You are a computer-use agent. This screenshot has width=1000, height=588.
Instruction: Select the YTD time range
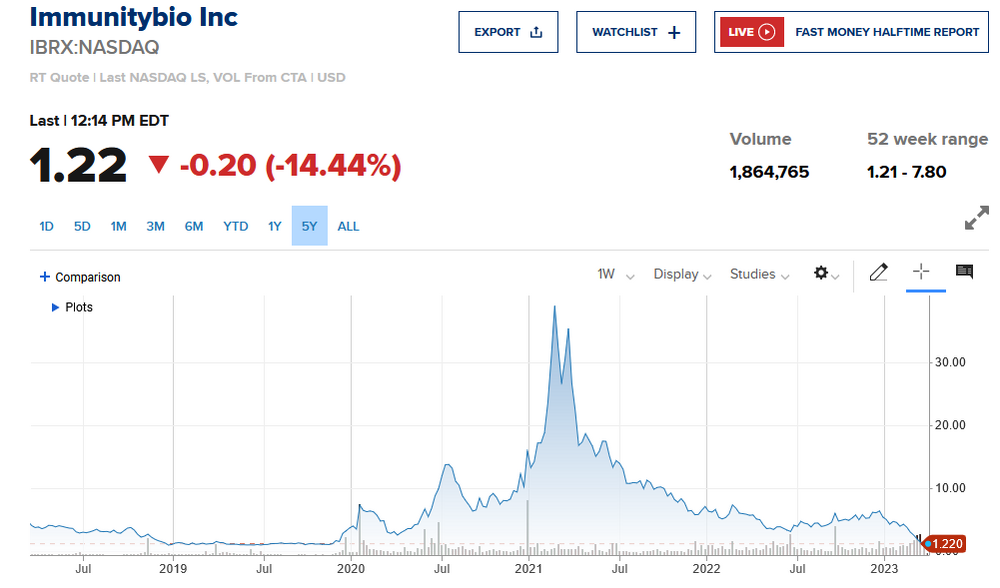click(x=235, y=226)
